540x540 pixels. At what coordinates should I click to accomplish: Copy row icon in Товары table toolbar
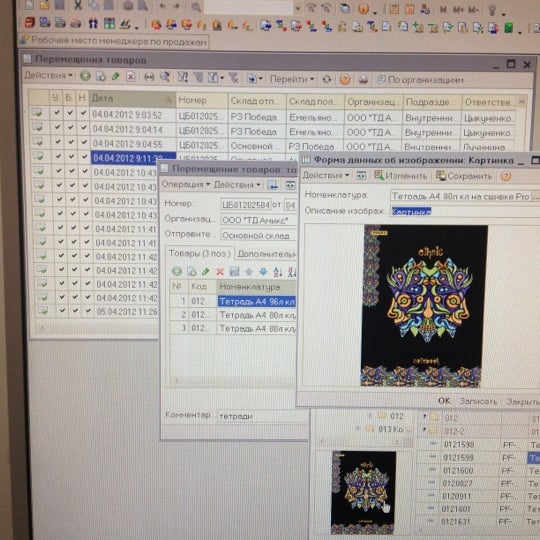[191, 272]
